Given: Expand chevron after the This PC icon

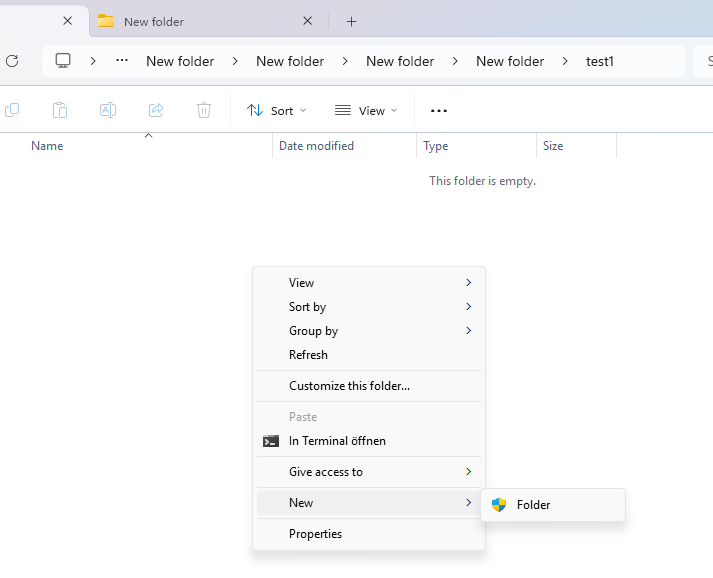Looking at the screenshot, I should click(x=93, y=61).
